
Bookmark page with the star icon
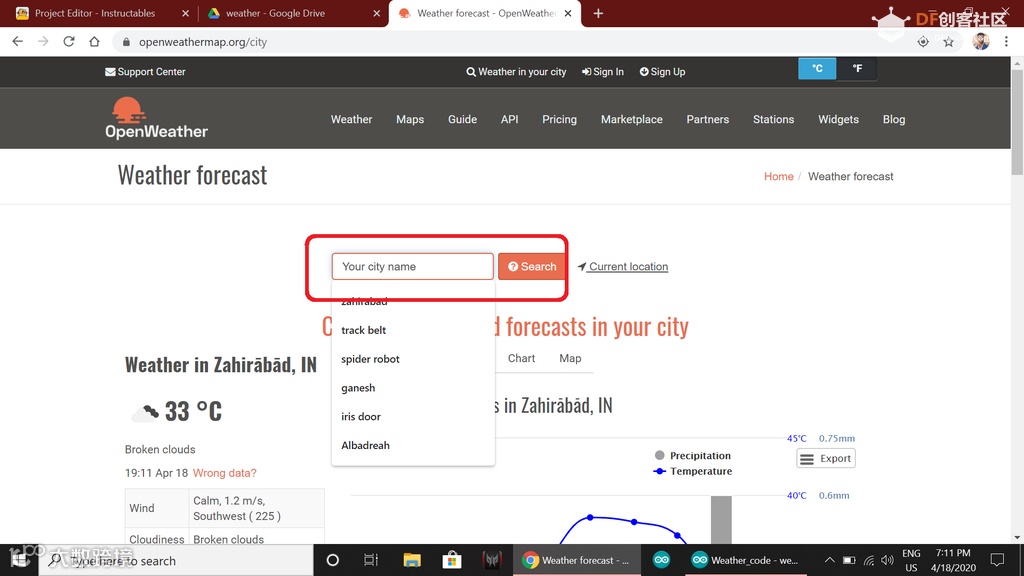[948, 42]
